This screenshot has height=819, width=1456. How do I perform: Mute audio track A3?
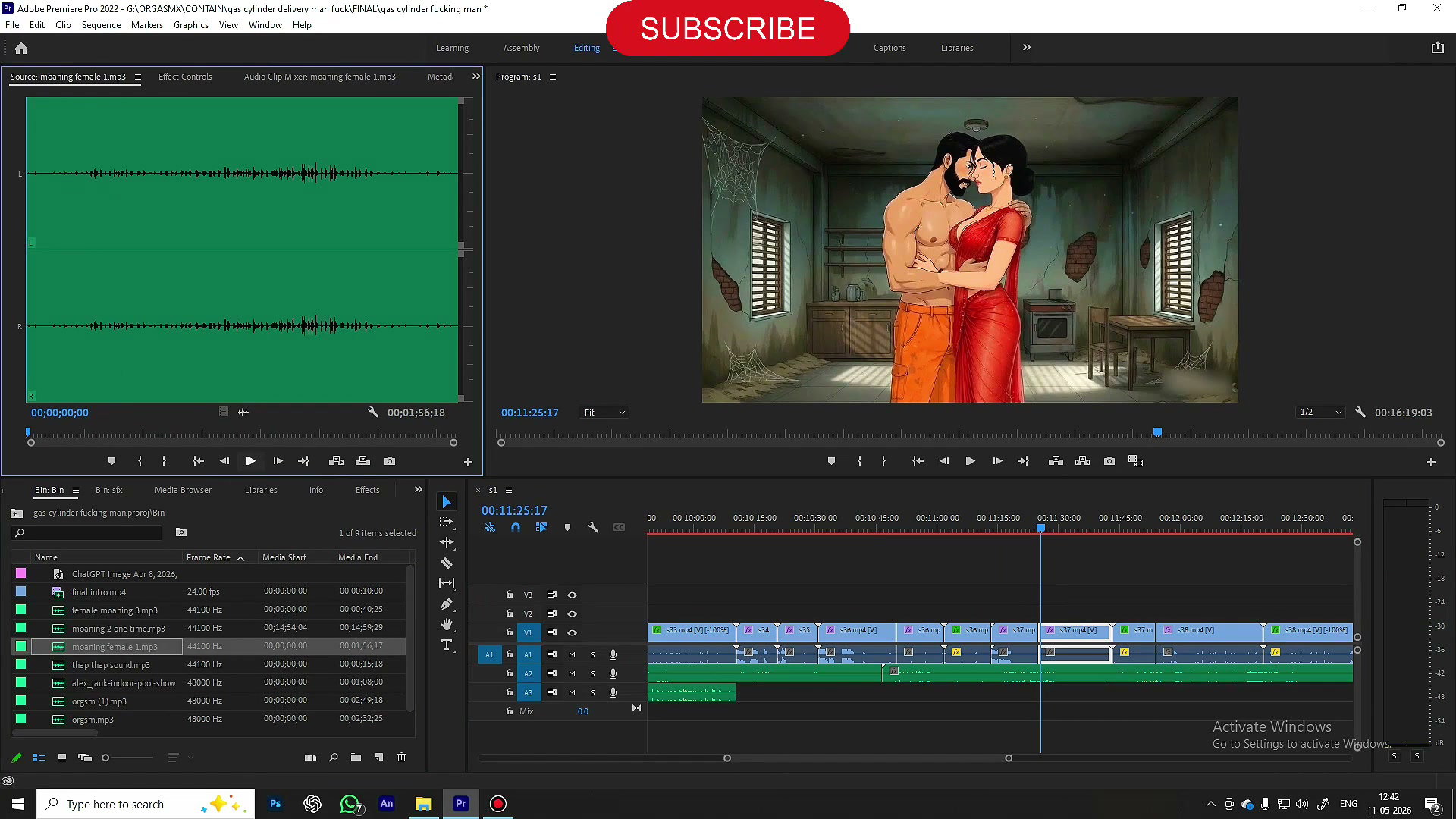572,692
